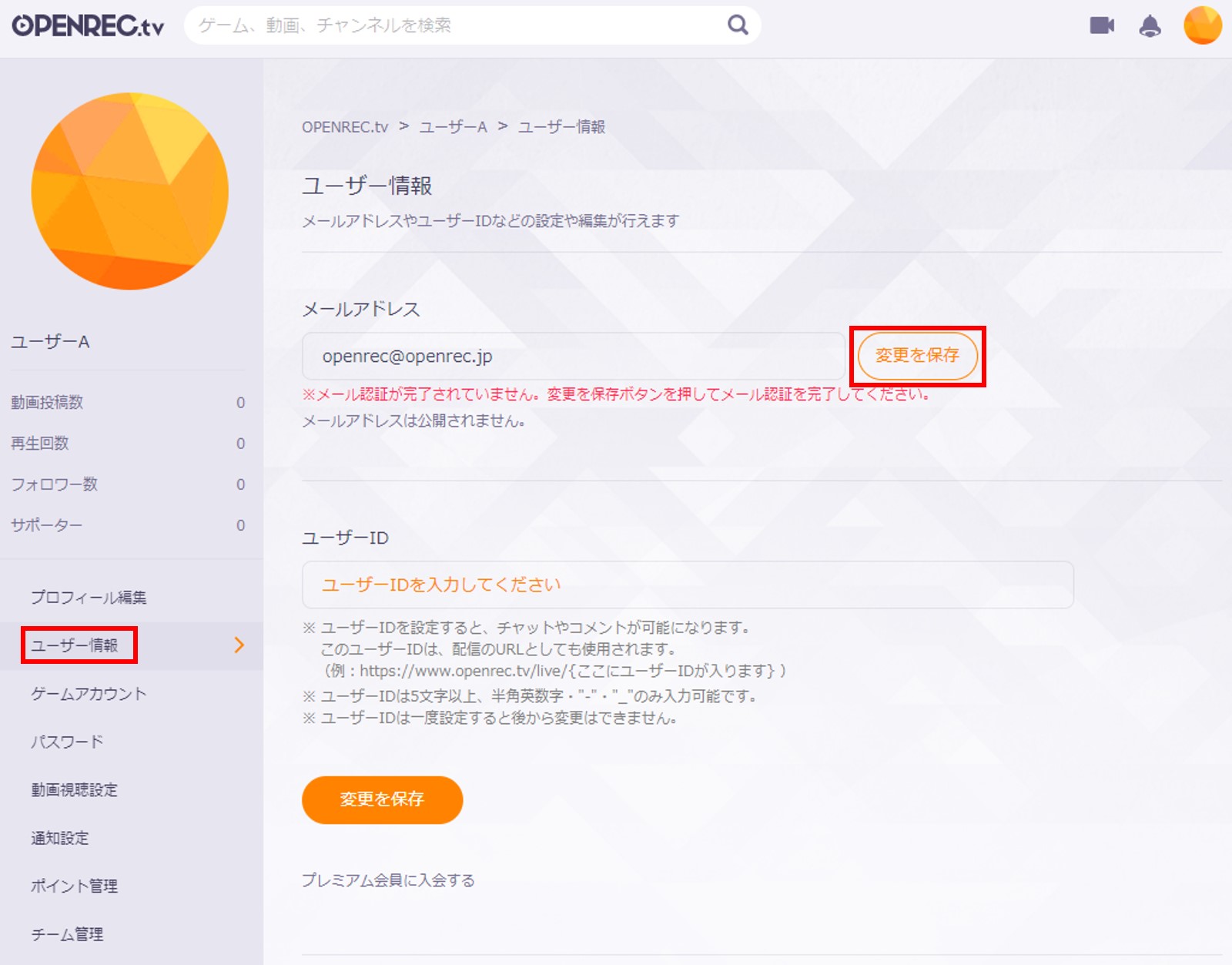
Task: Click the note about ユーザーID 5文字以上
Action: pyautogui.click(x=530, y=696)
